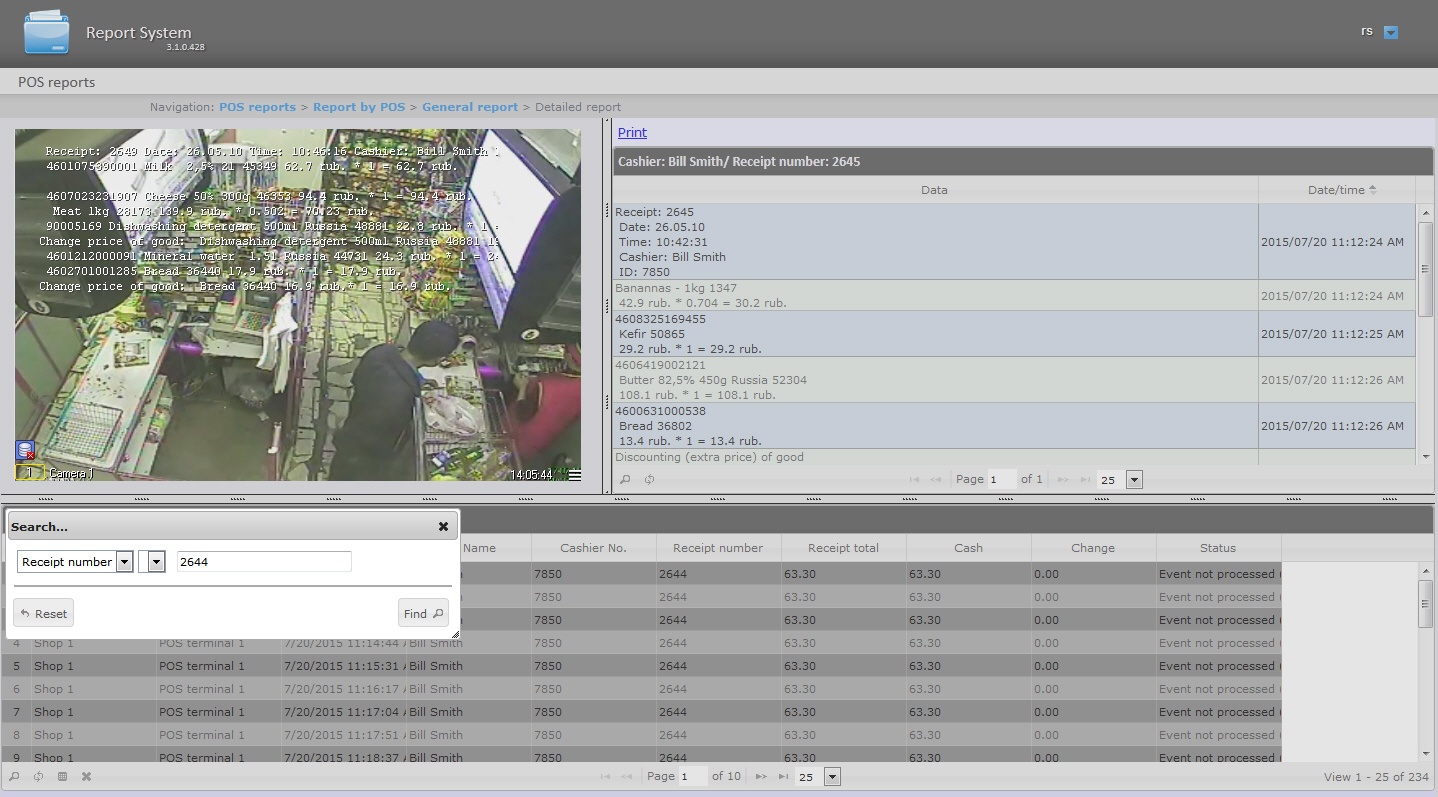Expand the rs user menu arrow

[1390, 33]
